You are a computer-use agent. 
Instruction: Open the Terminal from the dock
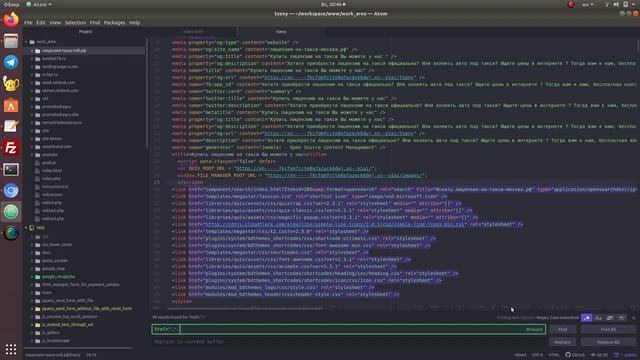coord(11,169)
